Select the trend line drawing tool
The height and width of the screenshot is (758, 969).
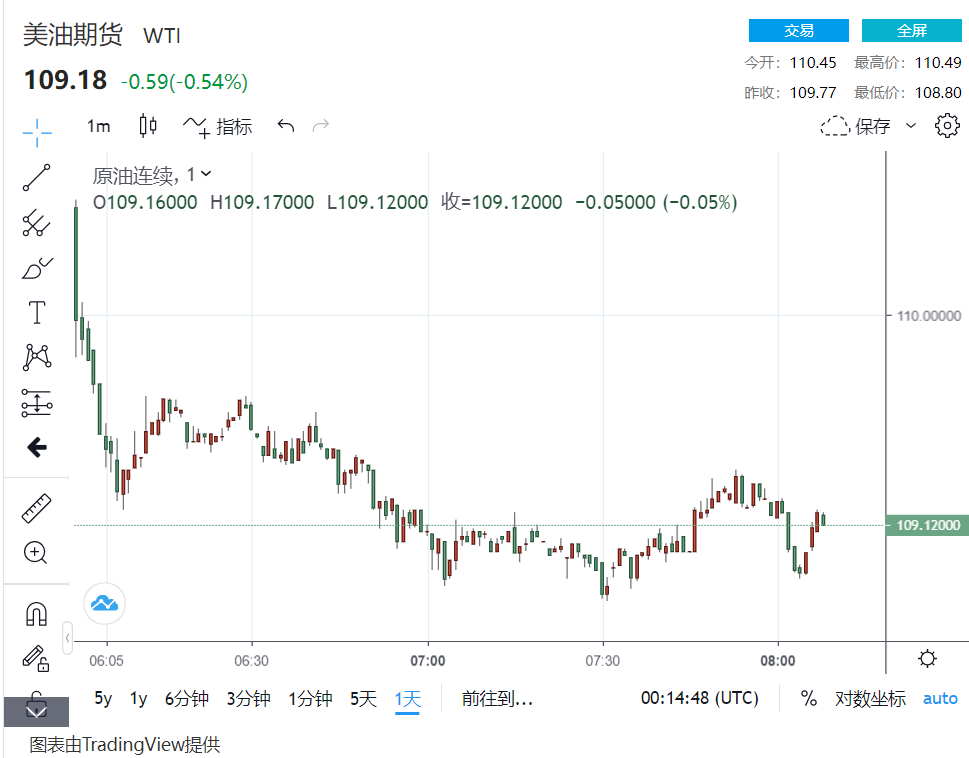click(x=37, y=177)
